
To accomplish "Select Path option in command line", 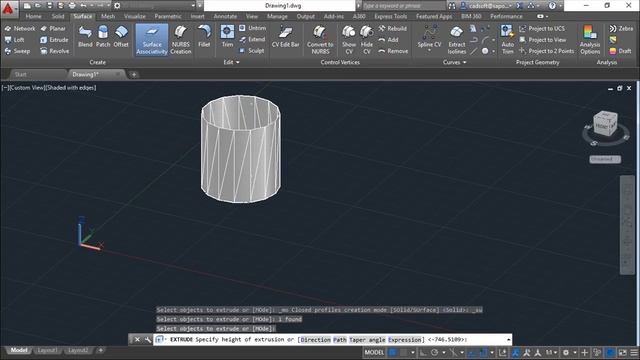I will pos(340,340).
